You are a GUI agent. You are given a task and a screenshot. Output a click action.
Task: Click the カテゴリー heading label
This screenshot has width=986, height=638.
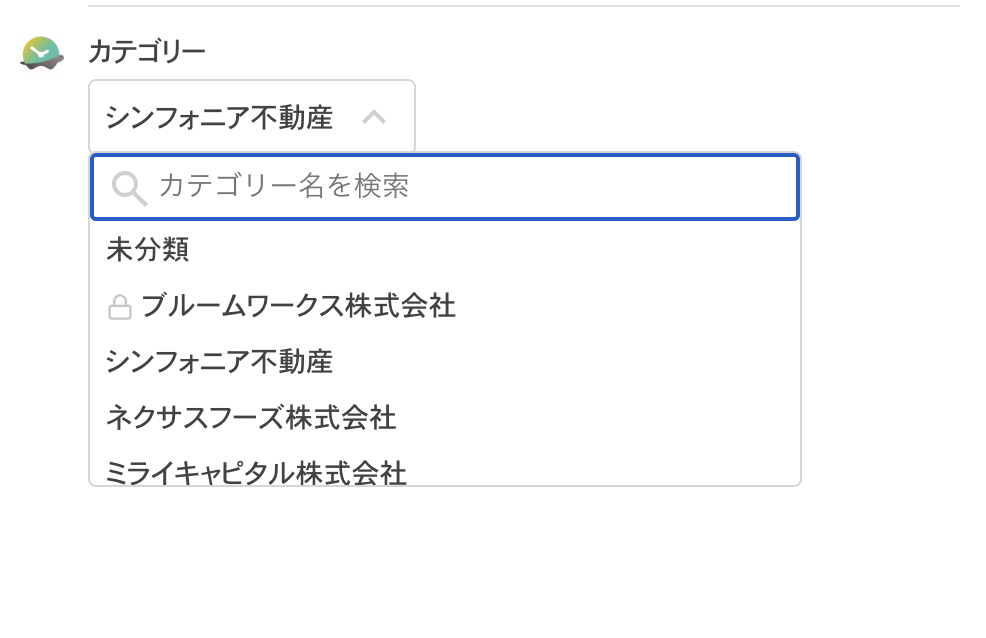point(146,49)
